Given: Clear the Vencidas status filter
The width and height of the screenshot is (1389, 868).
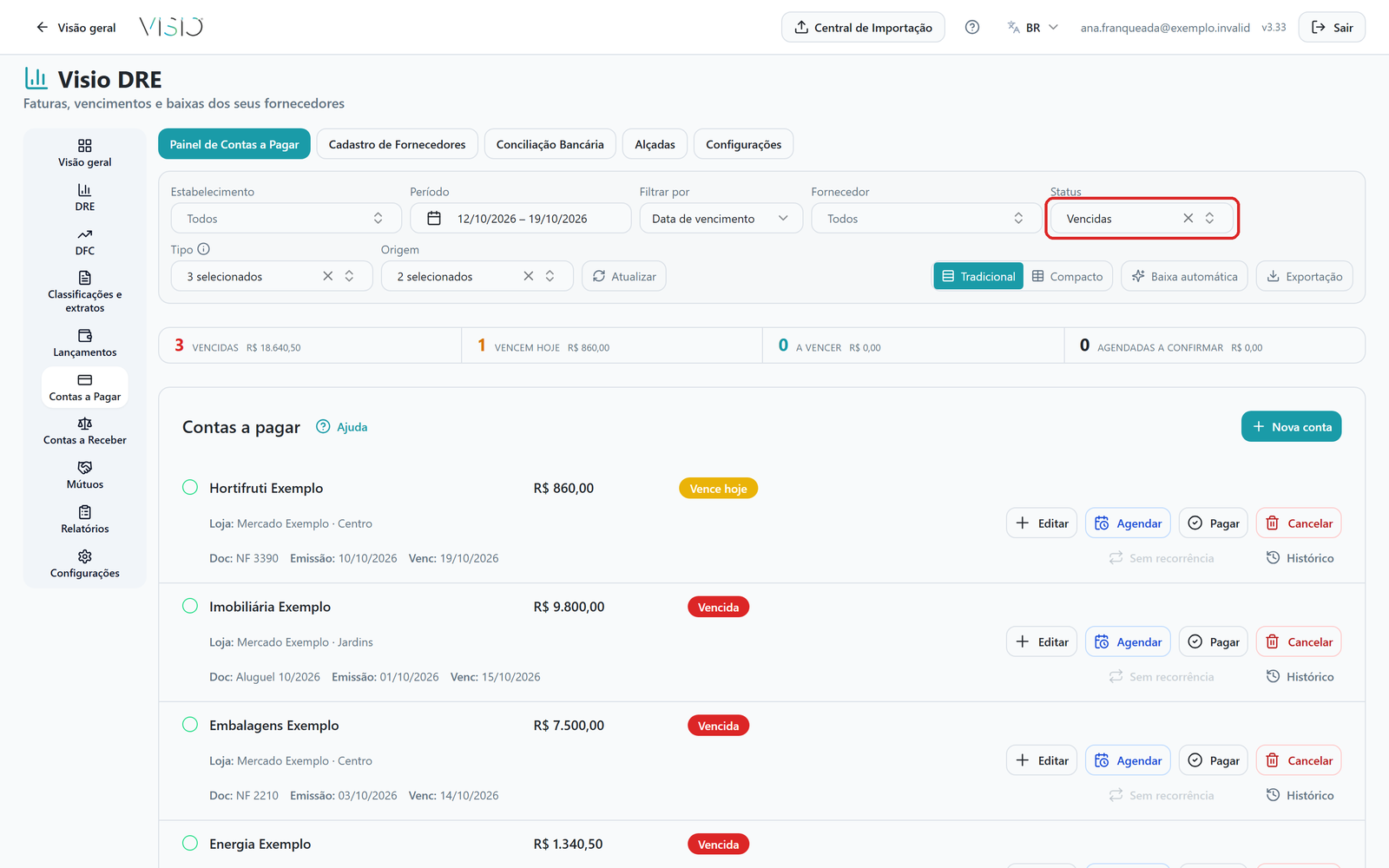Looking at the screenshot, I should click(1188, 218).
